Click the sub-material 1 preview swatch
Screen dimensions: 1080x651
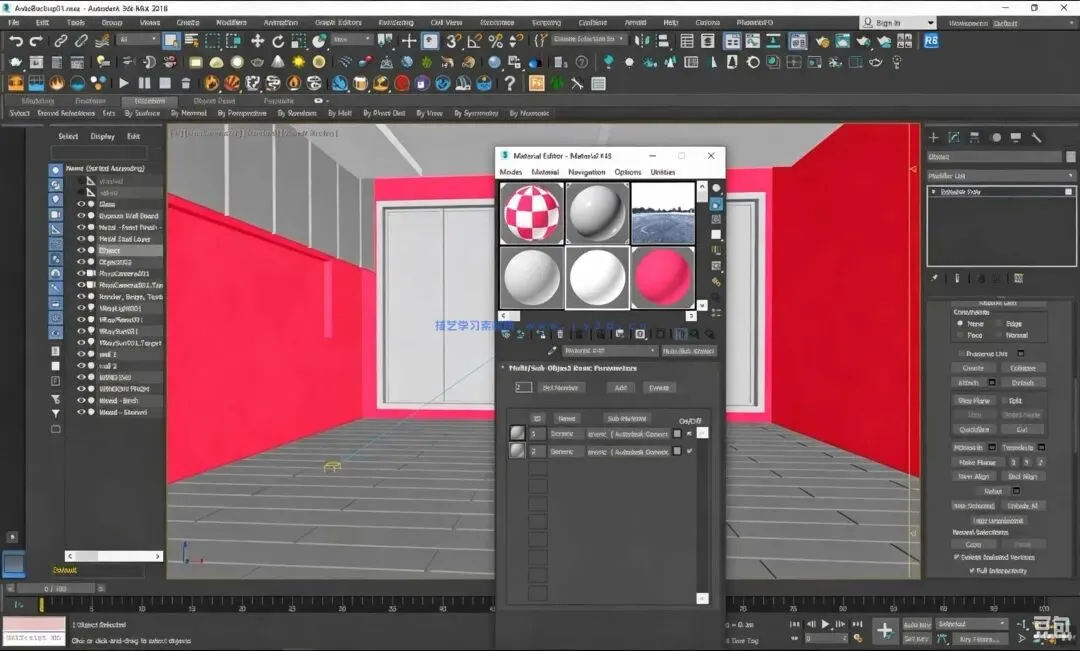[x=517, y=433]
